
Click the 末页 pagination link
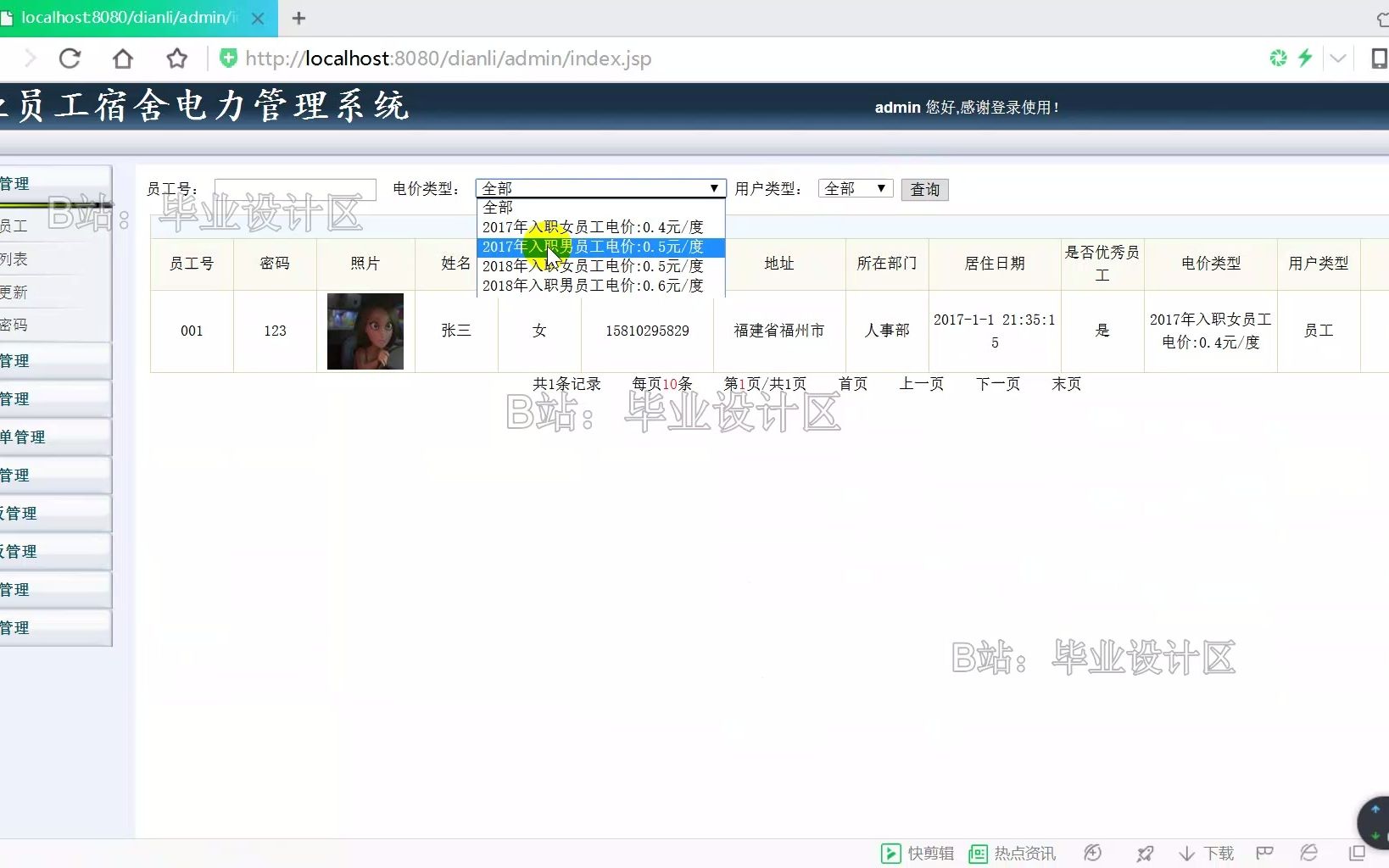click(x=1066, y=383)
